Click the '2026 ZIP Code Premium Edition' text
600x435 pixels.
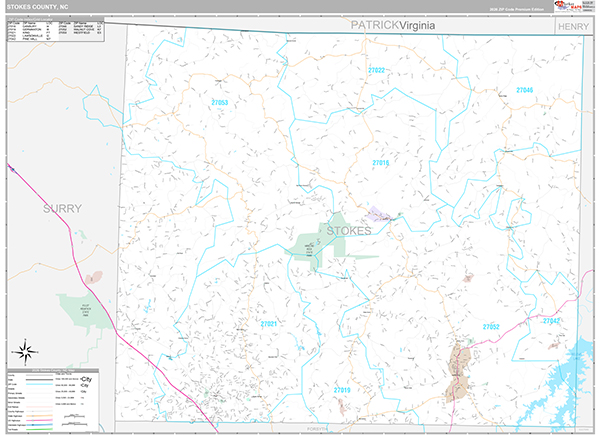click(516, 9)
